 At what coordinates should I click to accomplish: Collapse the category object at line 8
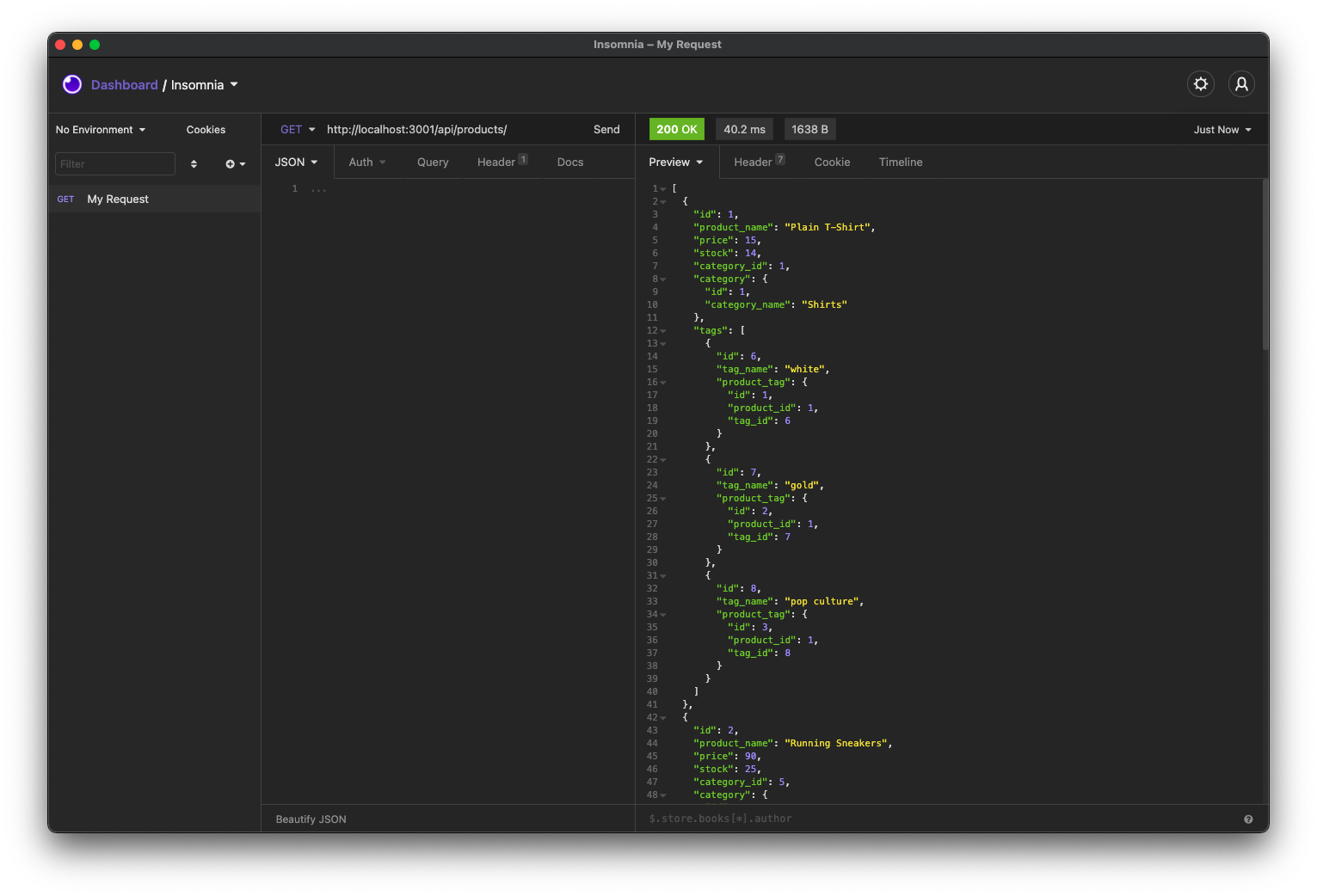click(x=663, y=279)
